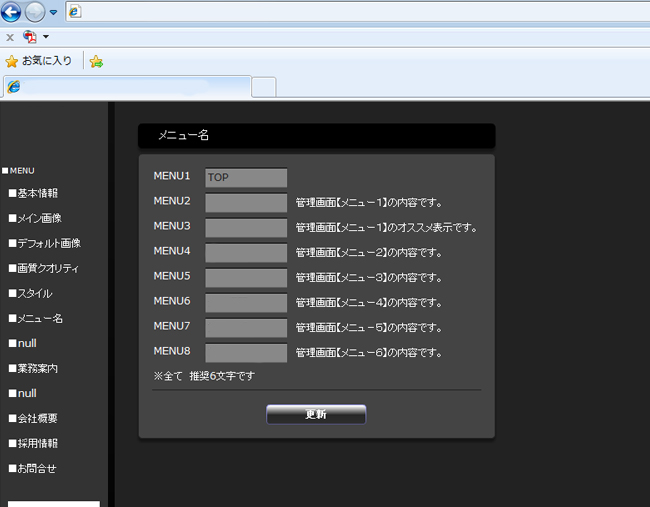Focus the MENU8 text input field
The width and height of the screenshot is (650, 507).
(246, 353)
